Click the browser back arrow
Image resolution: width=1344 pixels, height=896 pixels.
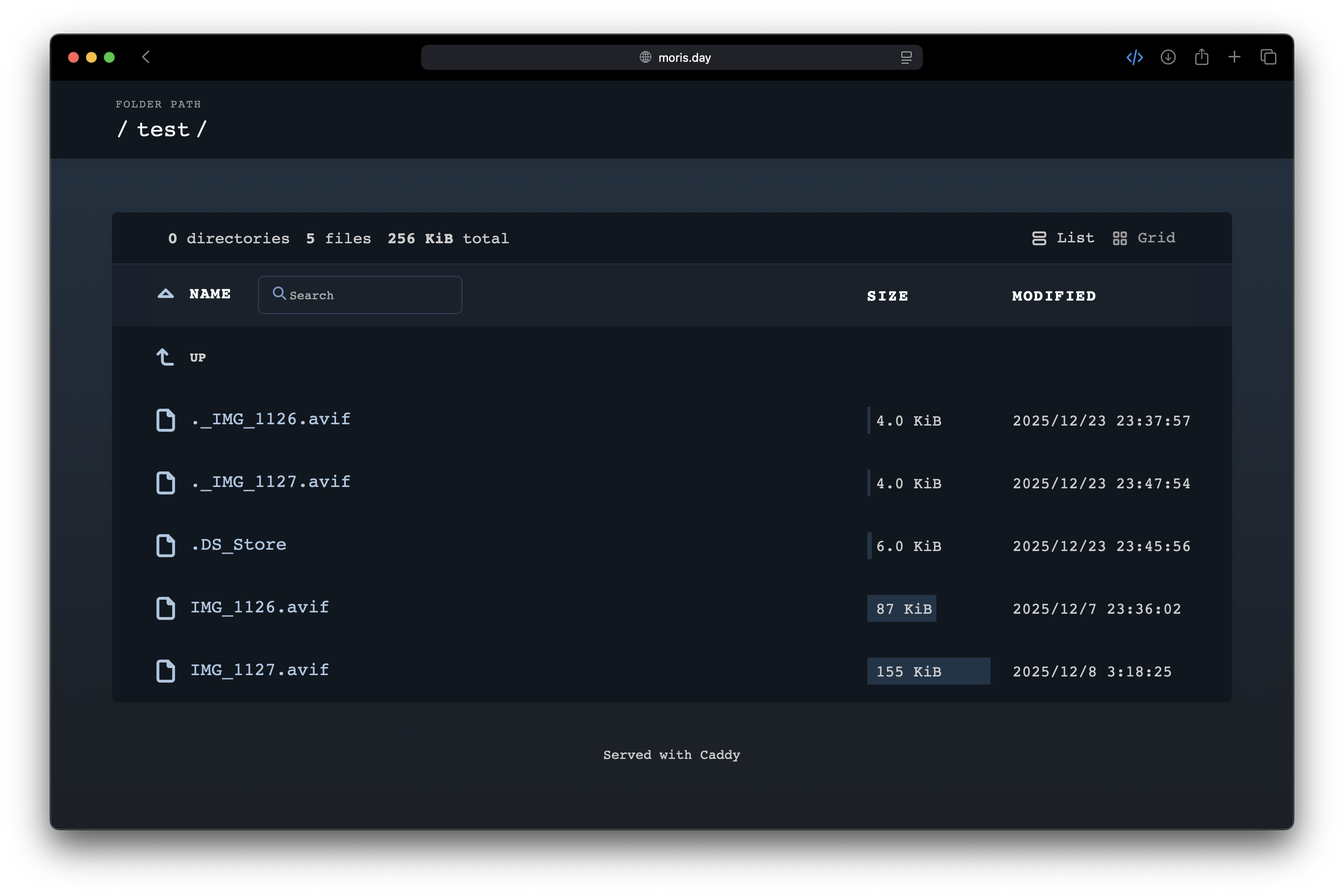point(146,57)
